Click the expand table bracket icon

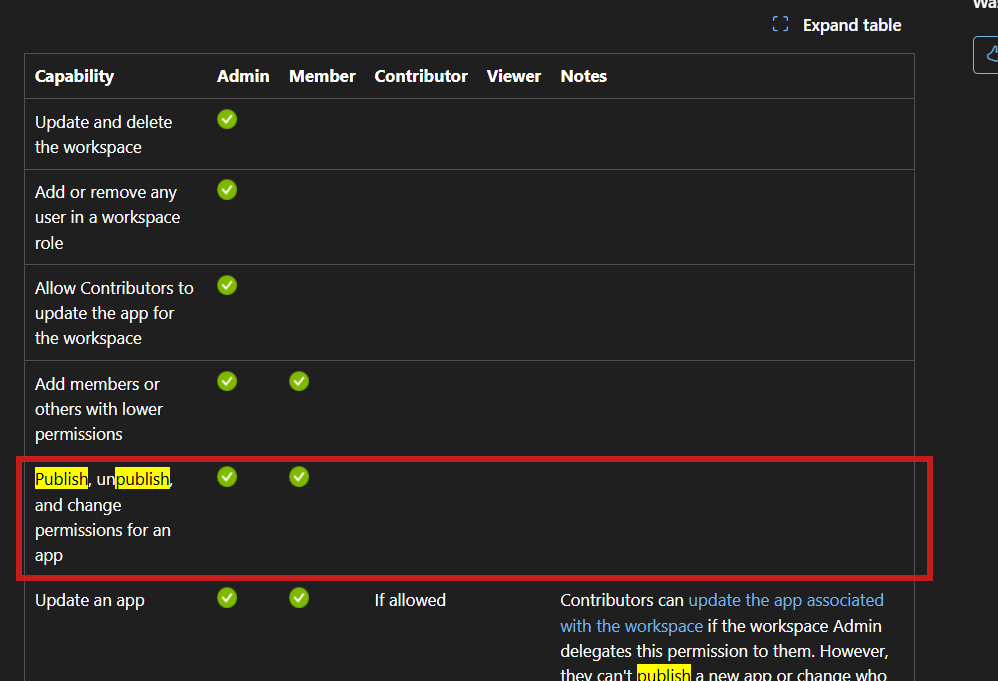click(x=780, y=24)
